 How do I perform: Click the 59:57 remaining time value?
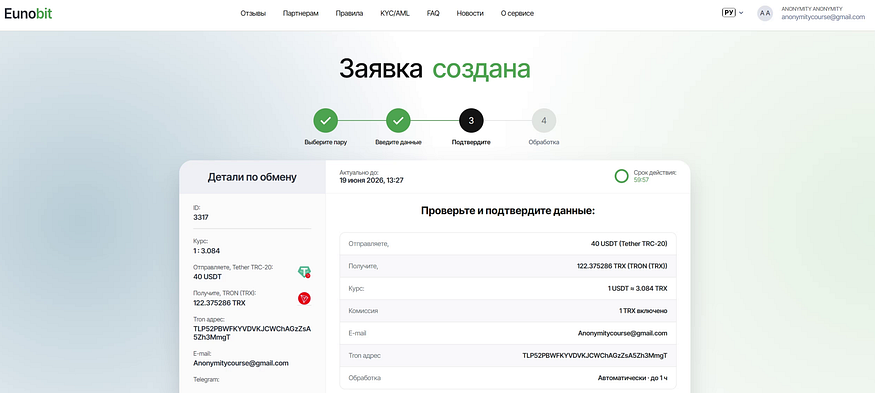click(x=641, y=180)
